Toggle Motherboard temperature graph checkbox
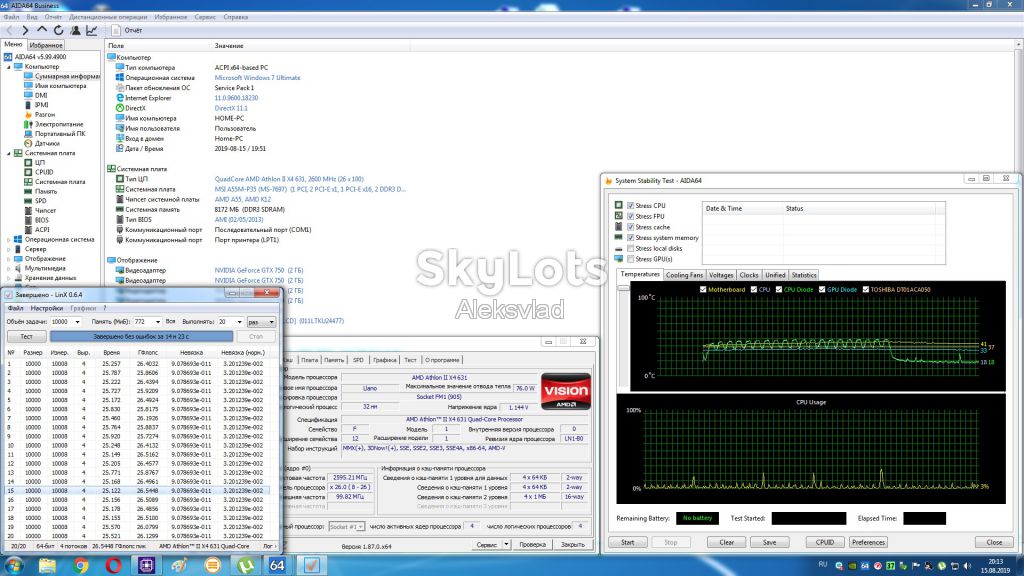This screenshot has width=1024, height=576. [703, 289]
